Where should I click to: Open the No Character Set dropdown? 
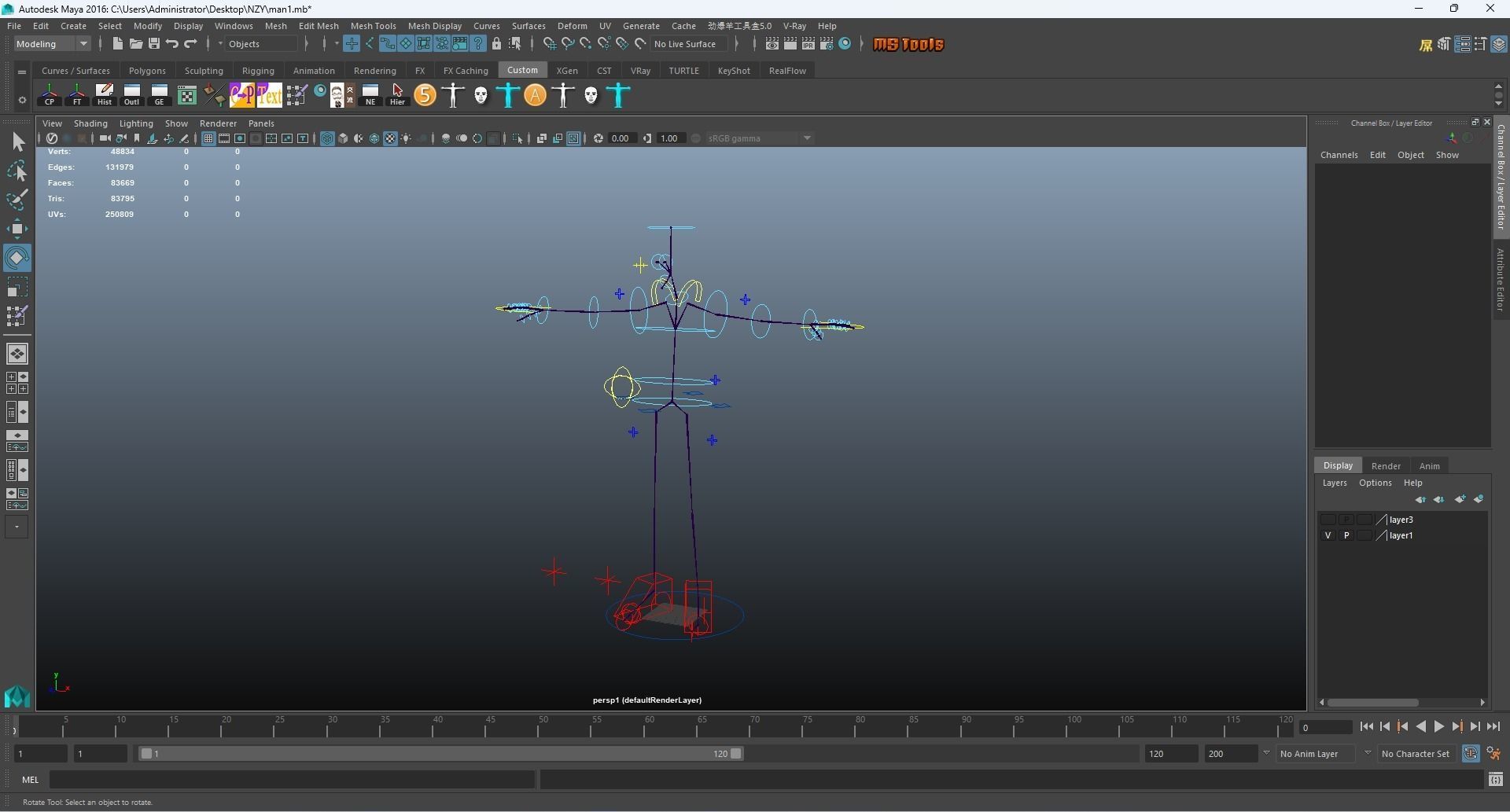(x=1416, y=754)
